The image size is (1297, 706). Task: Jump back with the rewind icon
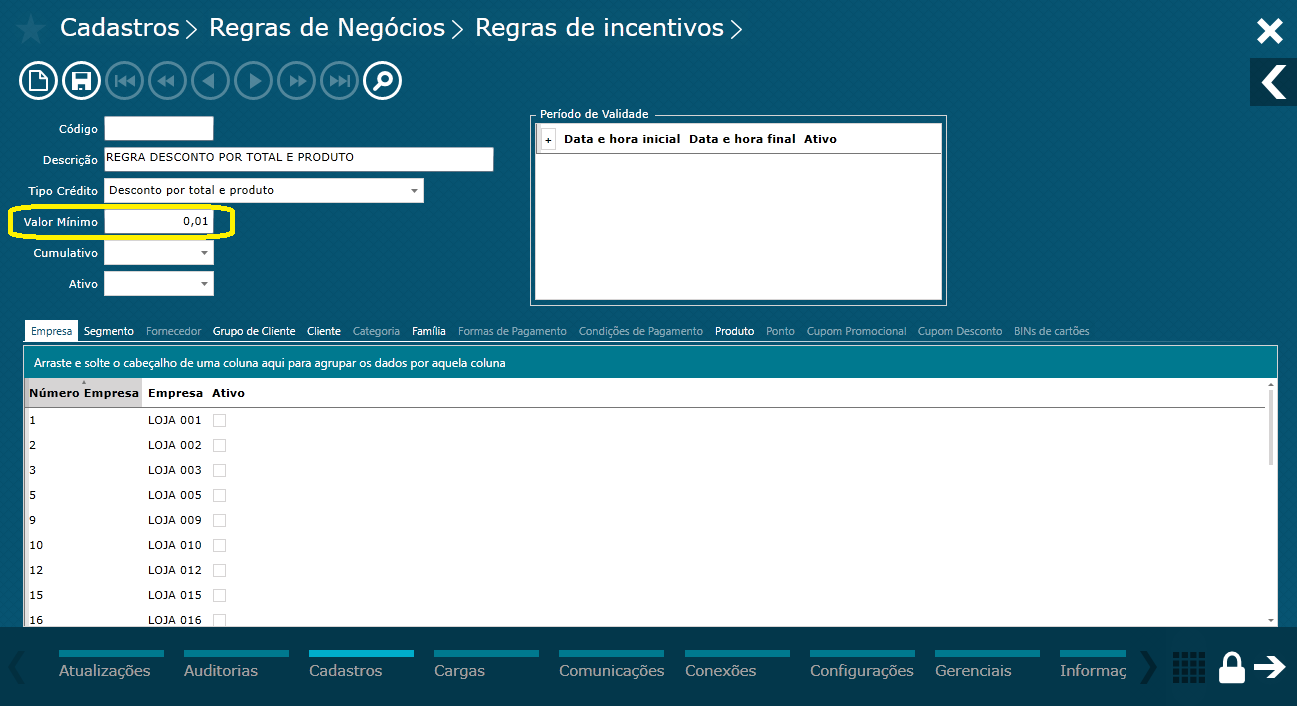coord(168,81)
